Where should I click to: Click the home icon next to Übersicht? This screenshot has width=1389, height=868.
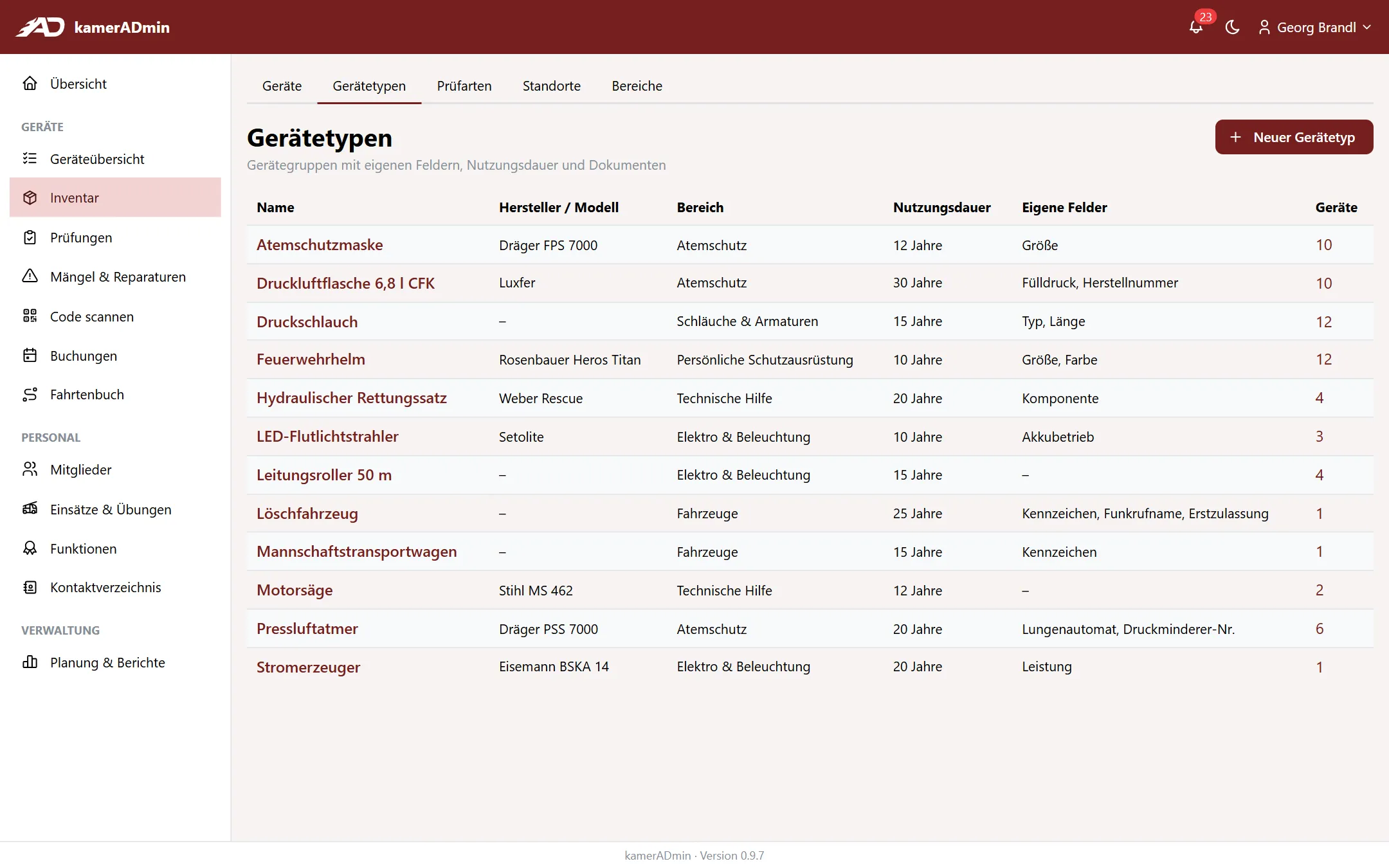pyautogui.click(x=30, y=84)
